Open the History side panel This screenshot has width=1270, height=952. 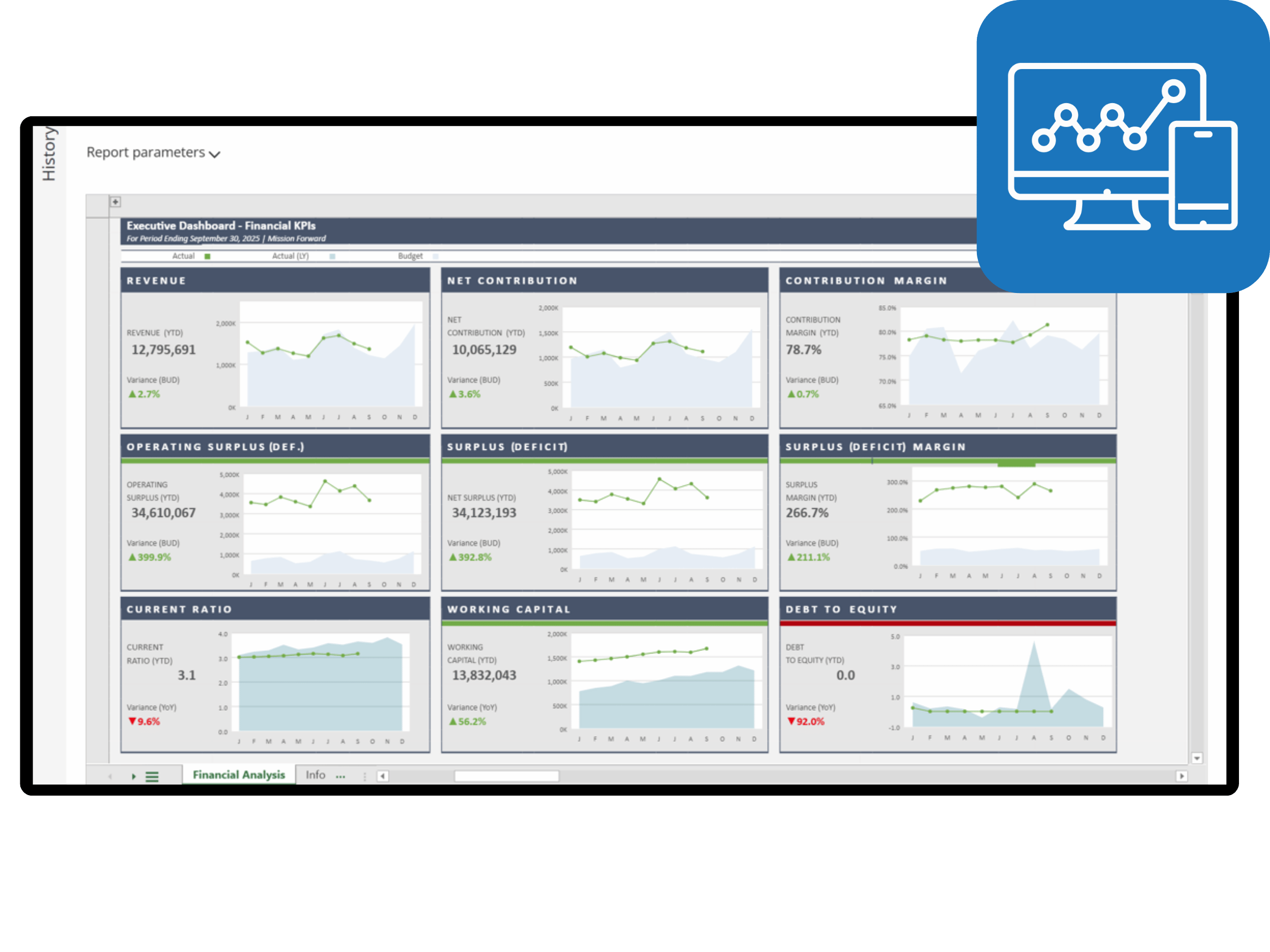click(x=49, y=154)
